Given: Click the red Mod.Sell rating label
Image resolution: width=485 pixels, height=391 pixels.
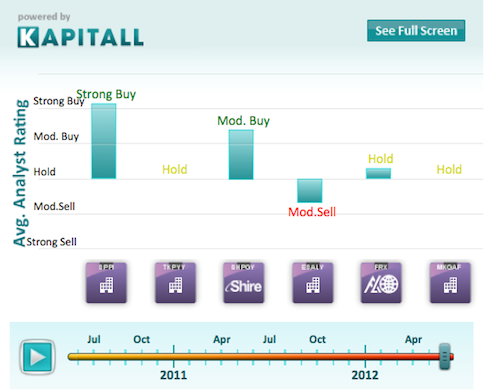Looking at the screenshot, I should pos(312,212).
